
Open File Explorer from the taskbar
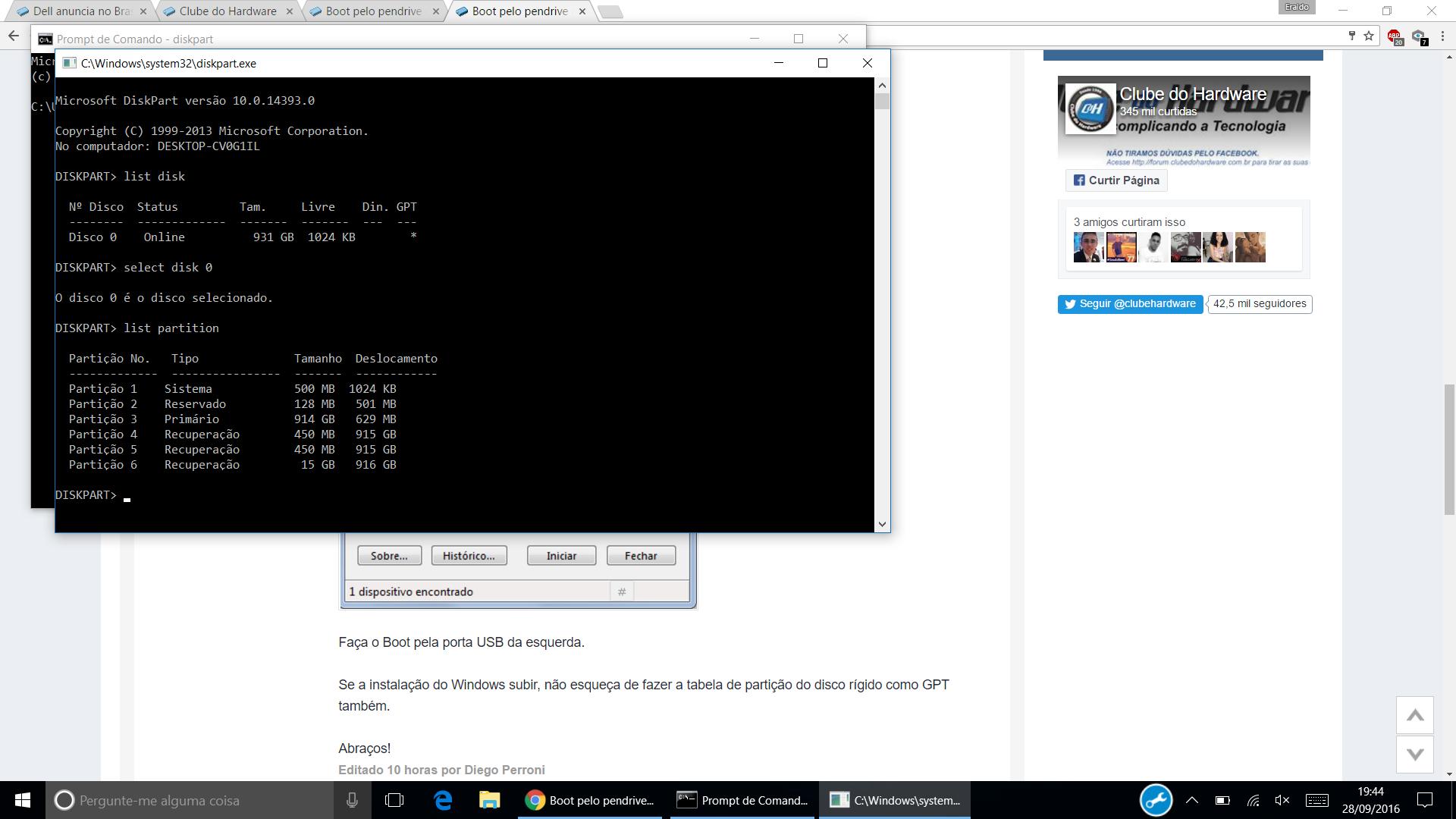coord(489,800)
